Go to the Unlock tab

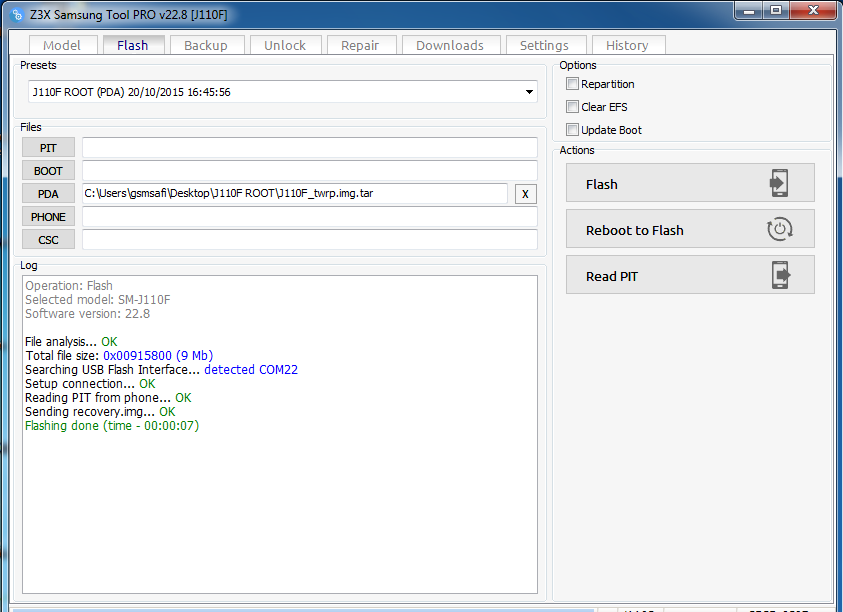(x=285, y=45)
